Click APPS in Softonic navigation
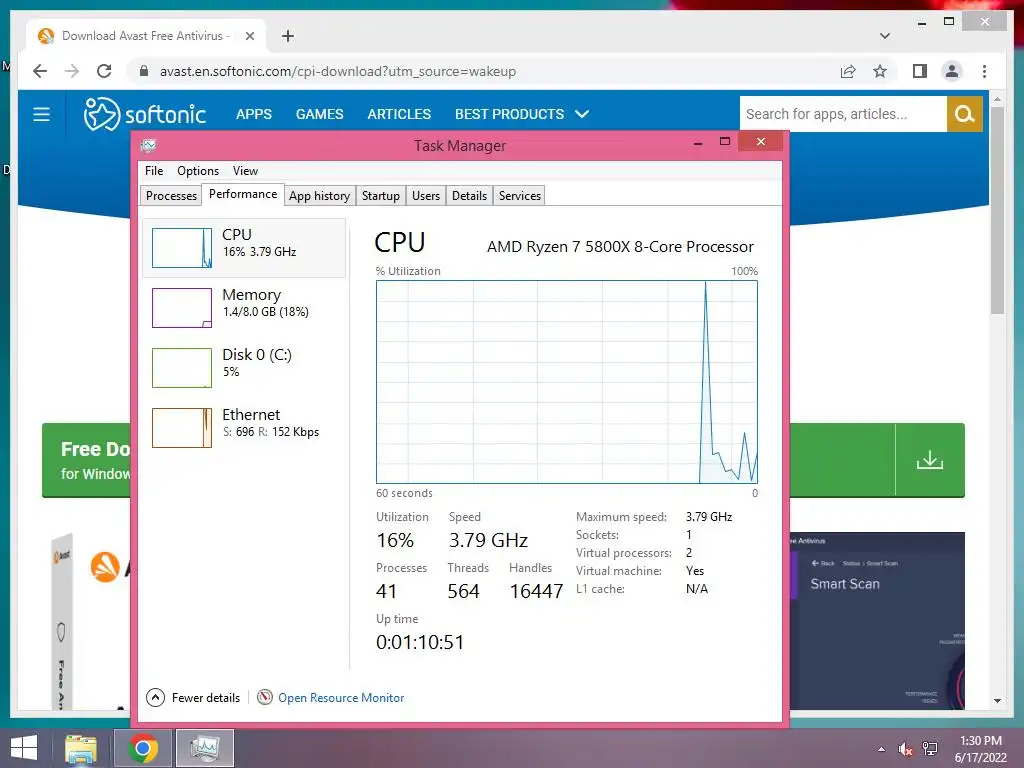This screenshot has width=1024, height=768. 253,114
